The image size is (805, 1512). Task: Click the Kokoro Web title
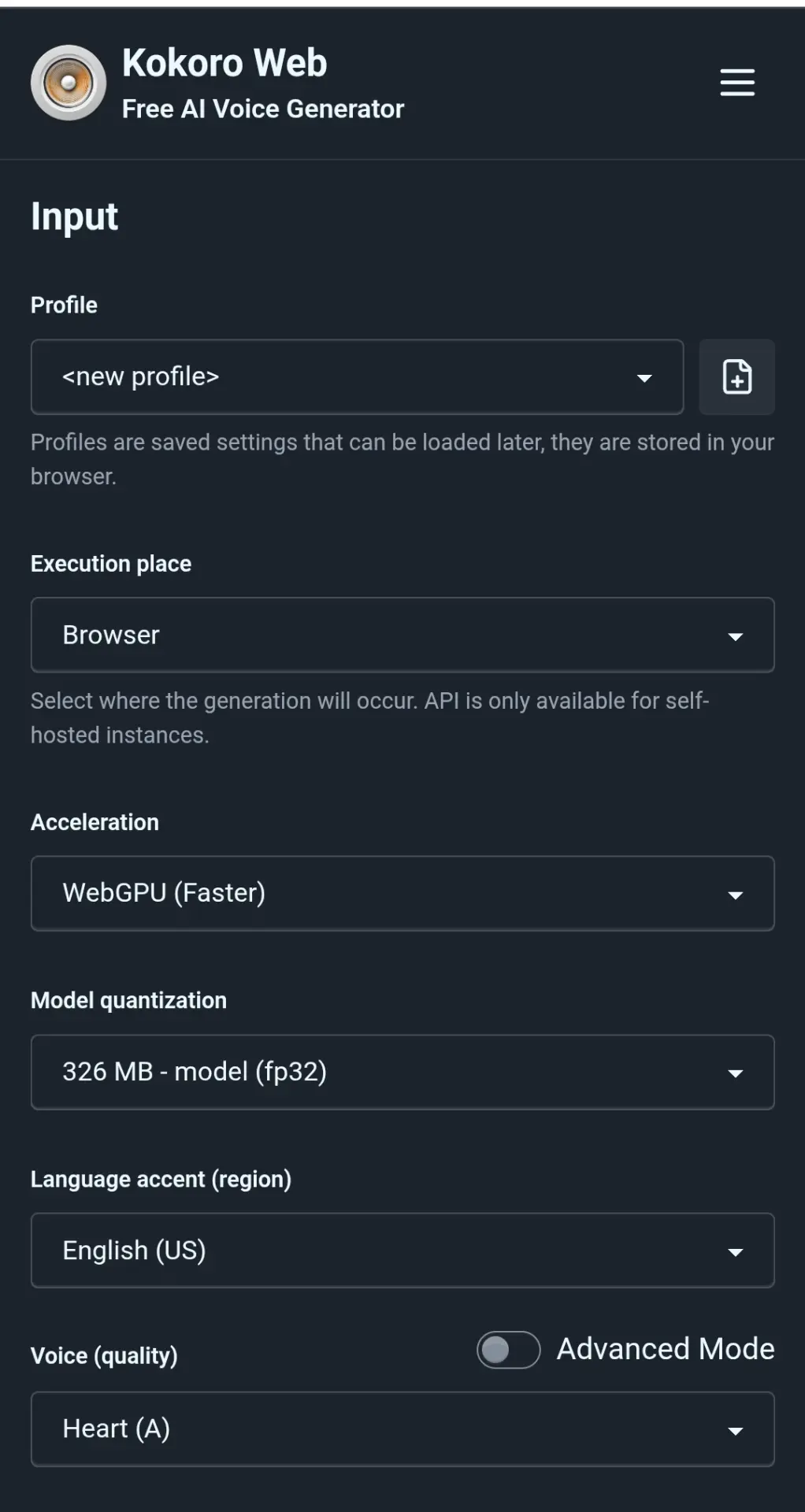coord(224,63)
